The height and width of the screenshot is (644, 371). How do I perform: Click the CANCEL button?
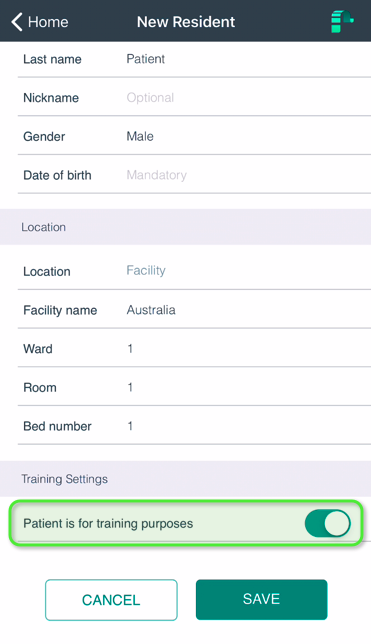[x=111, y=600]
